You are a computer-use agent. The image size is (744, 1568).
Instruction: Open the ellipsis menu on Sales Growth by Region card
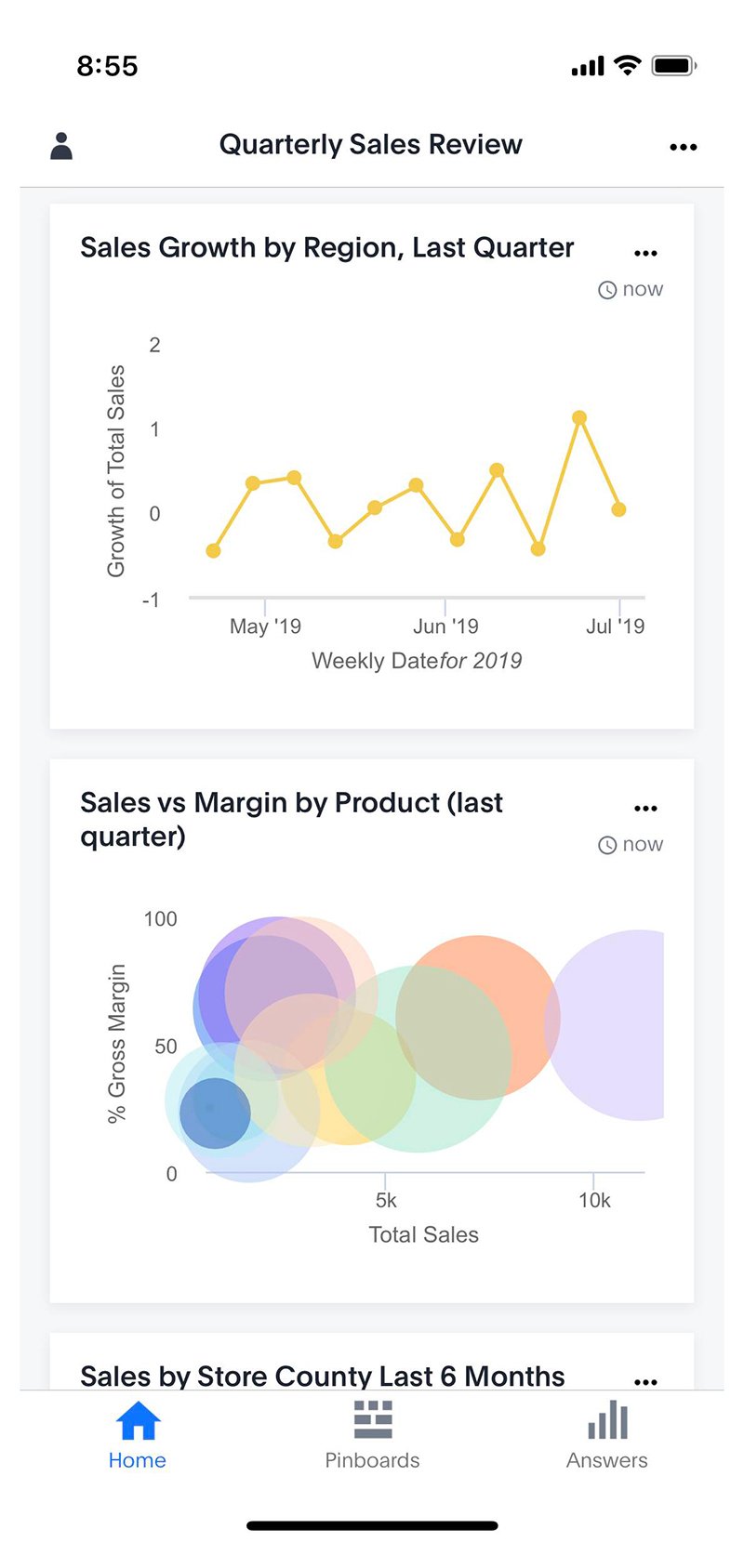point(646,250)
